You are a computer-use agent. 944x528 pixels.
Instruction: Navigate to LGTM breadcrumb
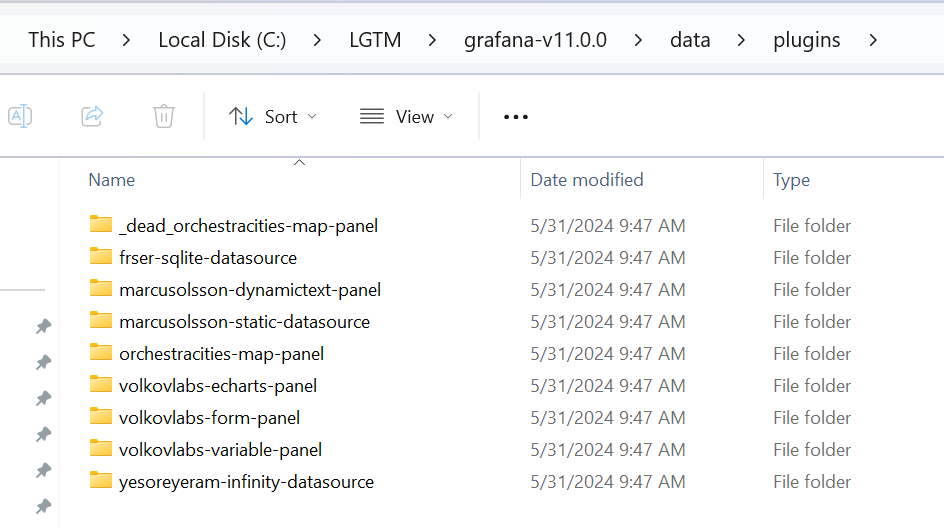(375, 40)
